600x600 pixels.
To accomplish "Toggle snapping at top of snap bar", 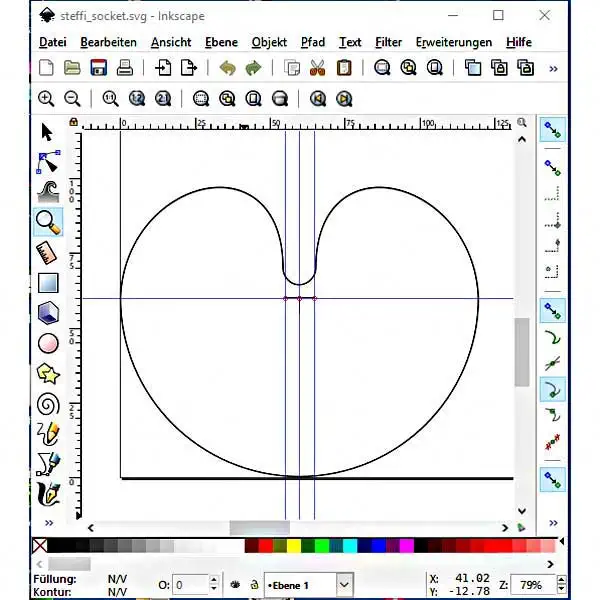I will coord(552,130).
